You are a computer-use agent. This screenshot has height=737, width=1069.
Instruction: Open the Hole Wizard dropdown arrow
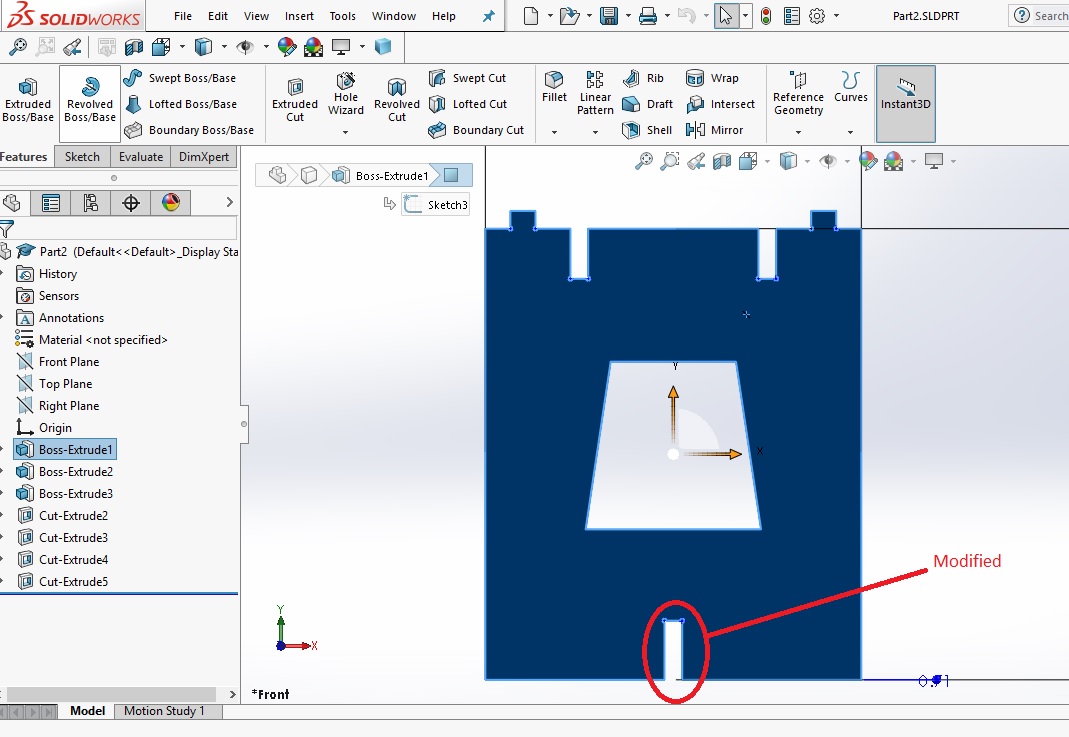tap(346, 132)
